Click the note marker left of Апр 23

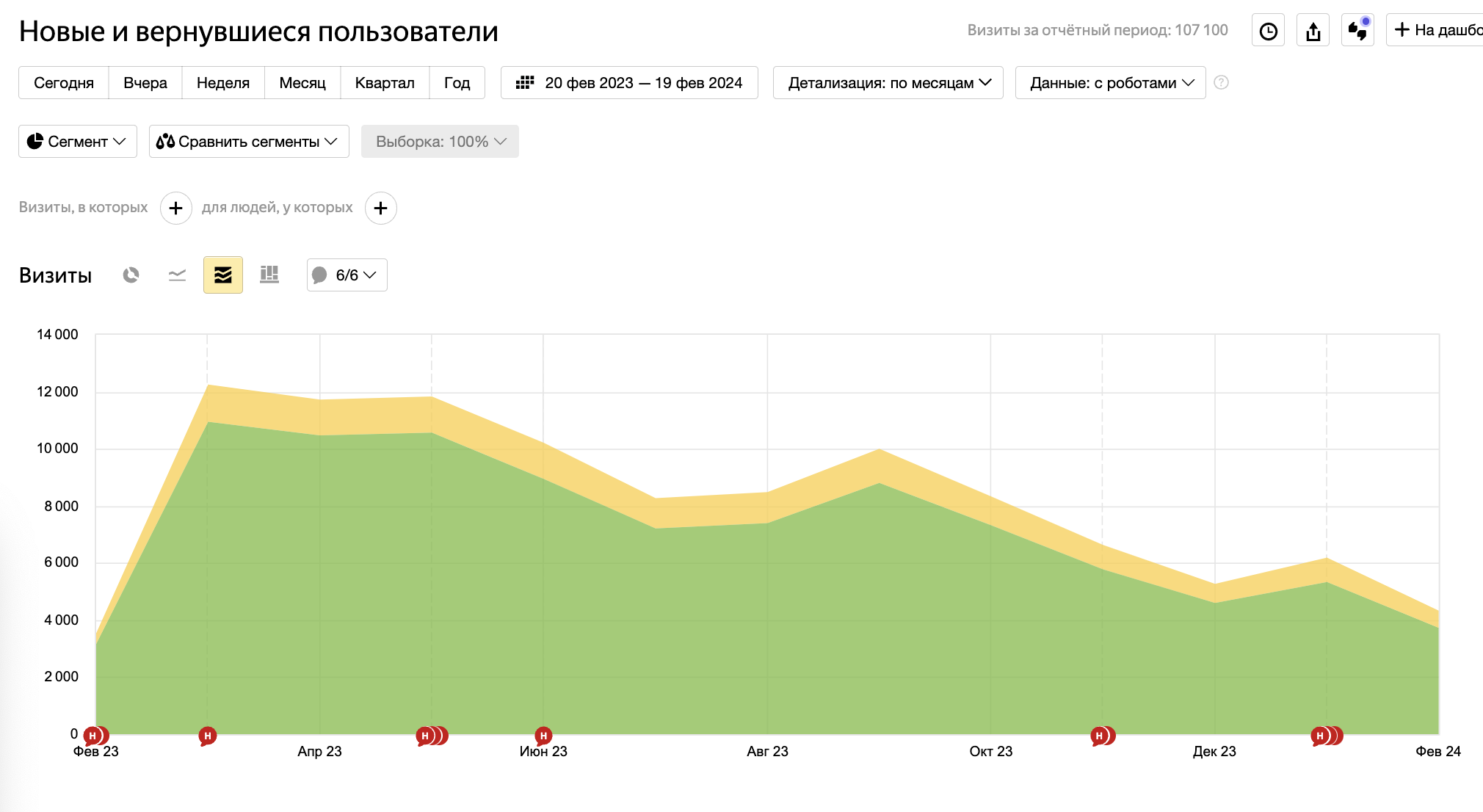pyautogui.click(x=208, y=736)
